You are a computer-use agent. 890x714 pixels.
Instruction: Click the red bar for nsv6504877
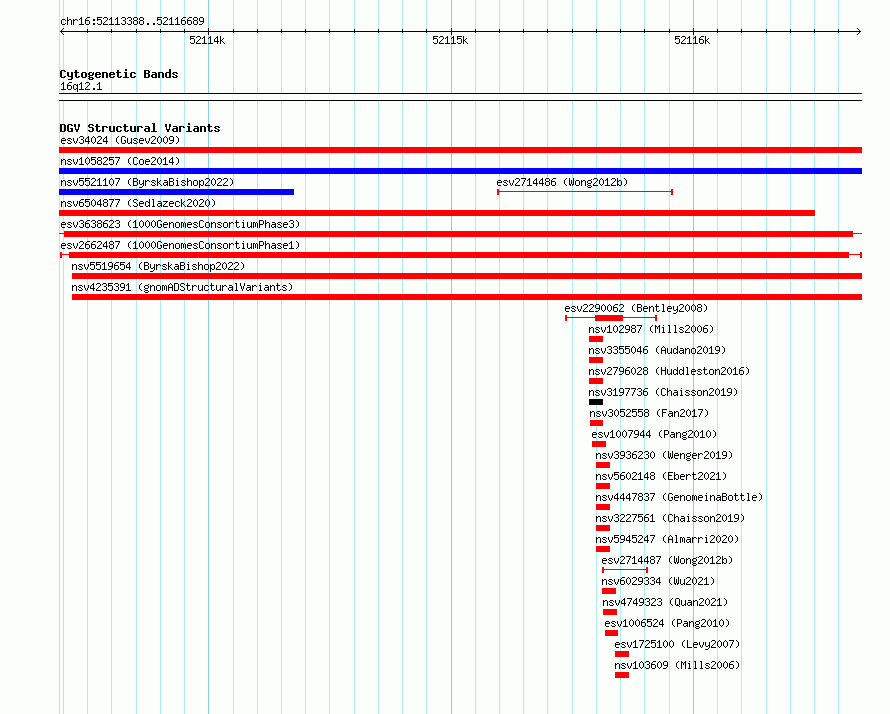click(x=437, y=213)
